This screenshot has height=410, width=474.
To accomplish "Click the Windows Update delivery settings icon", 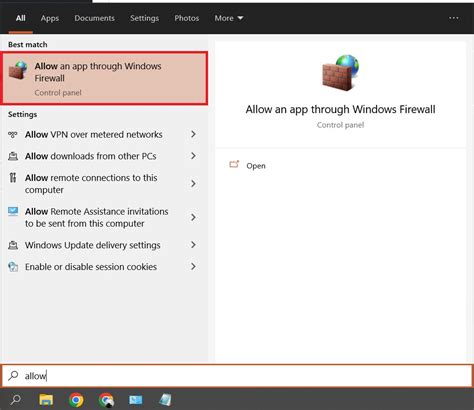I will [13, 245].
